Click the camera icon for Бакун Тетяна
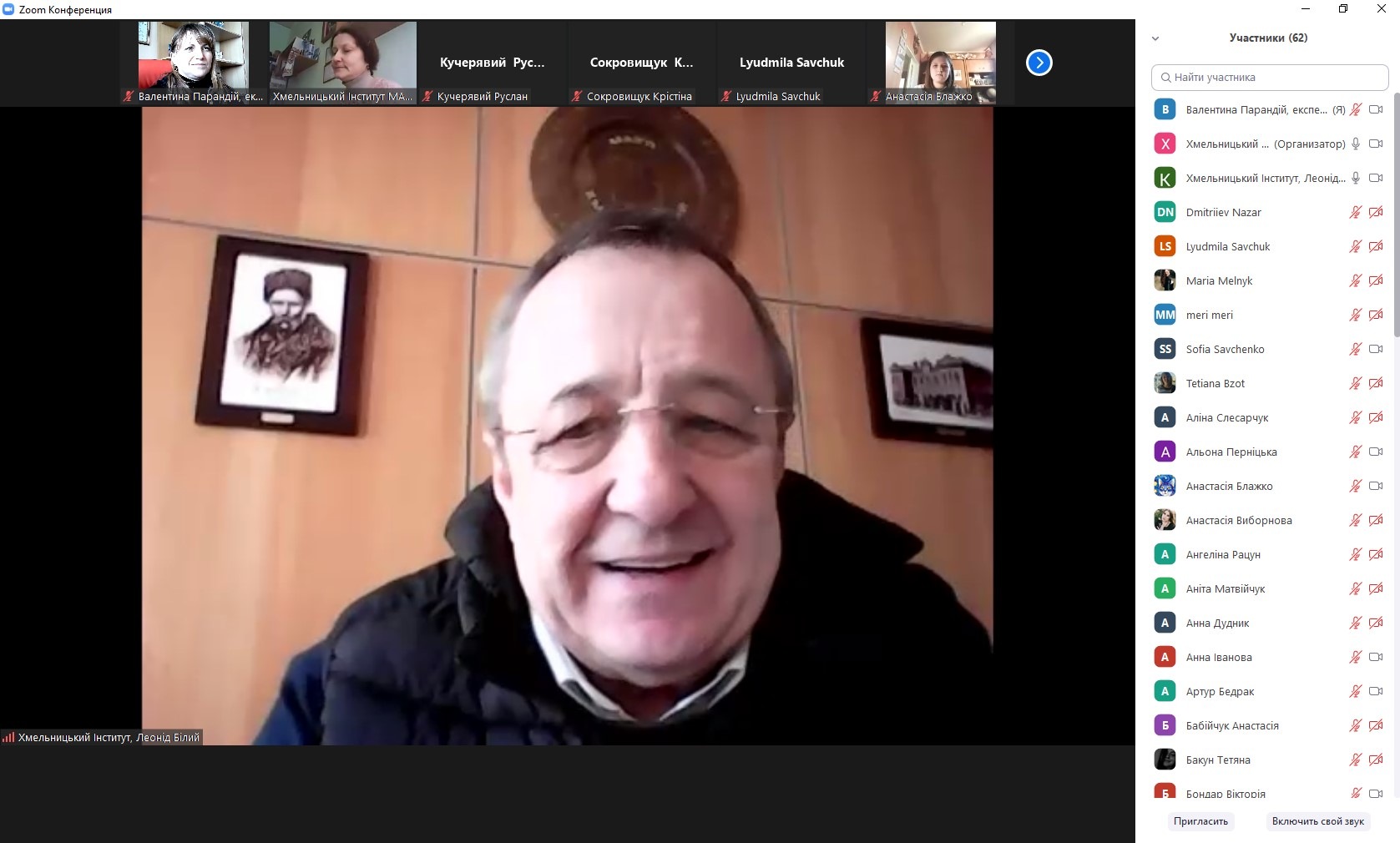The width and height of the screenshot is (1400, 843). [x=1376, y=760]
